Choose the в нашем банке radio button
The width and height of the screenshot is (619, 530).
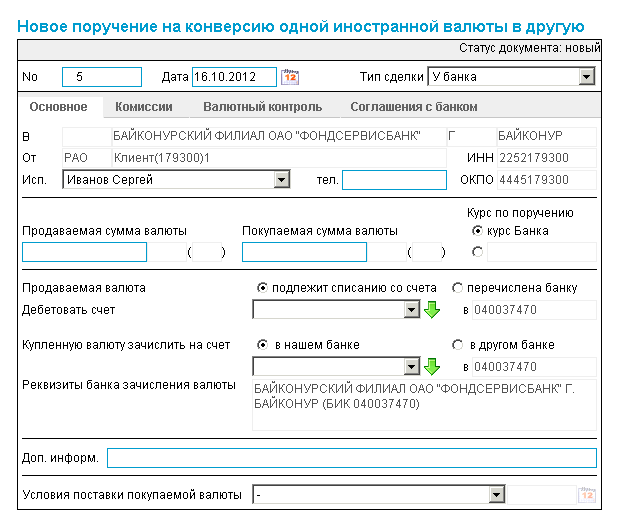262,345
